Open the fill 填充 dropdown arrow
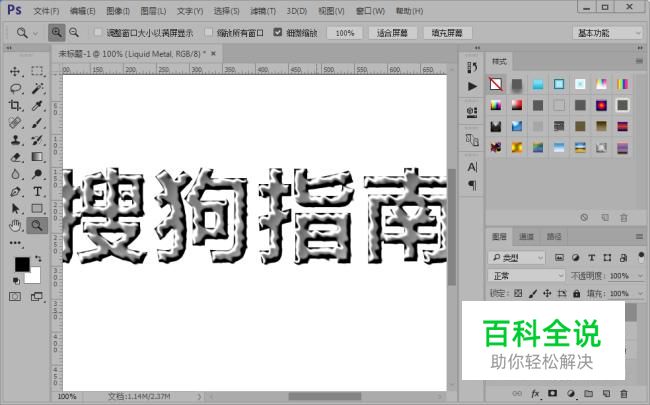The width and height of the screenshot is (650, 405). click(x=640, y=293)
